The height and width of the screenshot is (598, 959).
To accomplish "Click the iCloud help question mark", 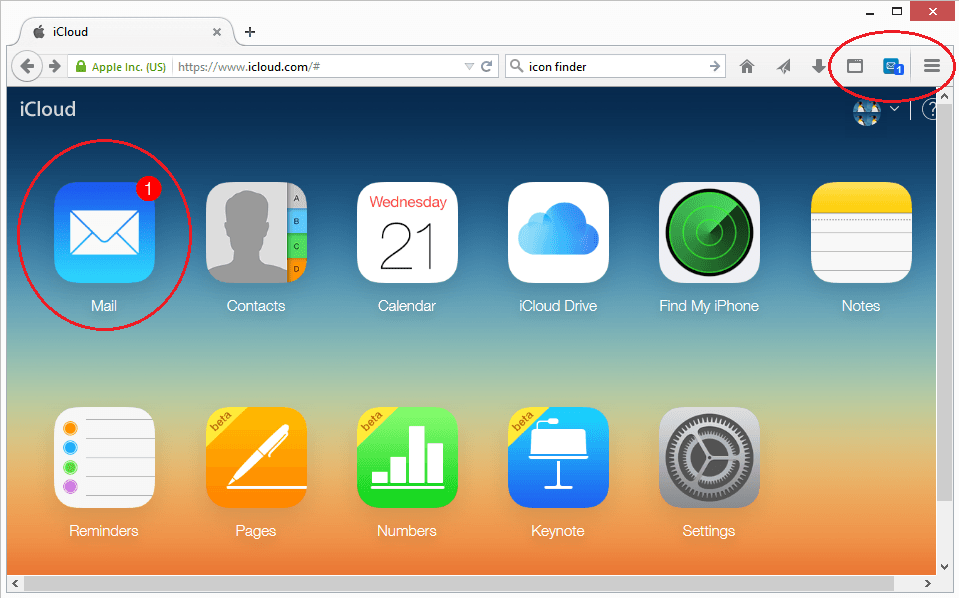I will (930, 110).
